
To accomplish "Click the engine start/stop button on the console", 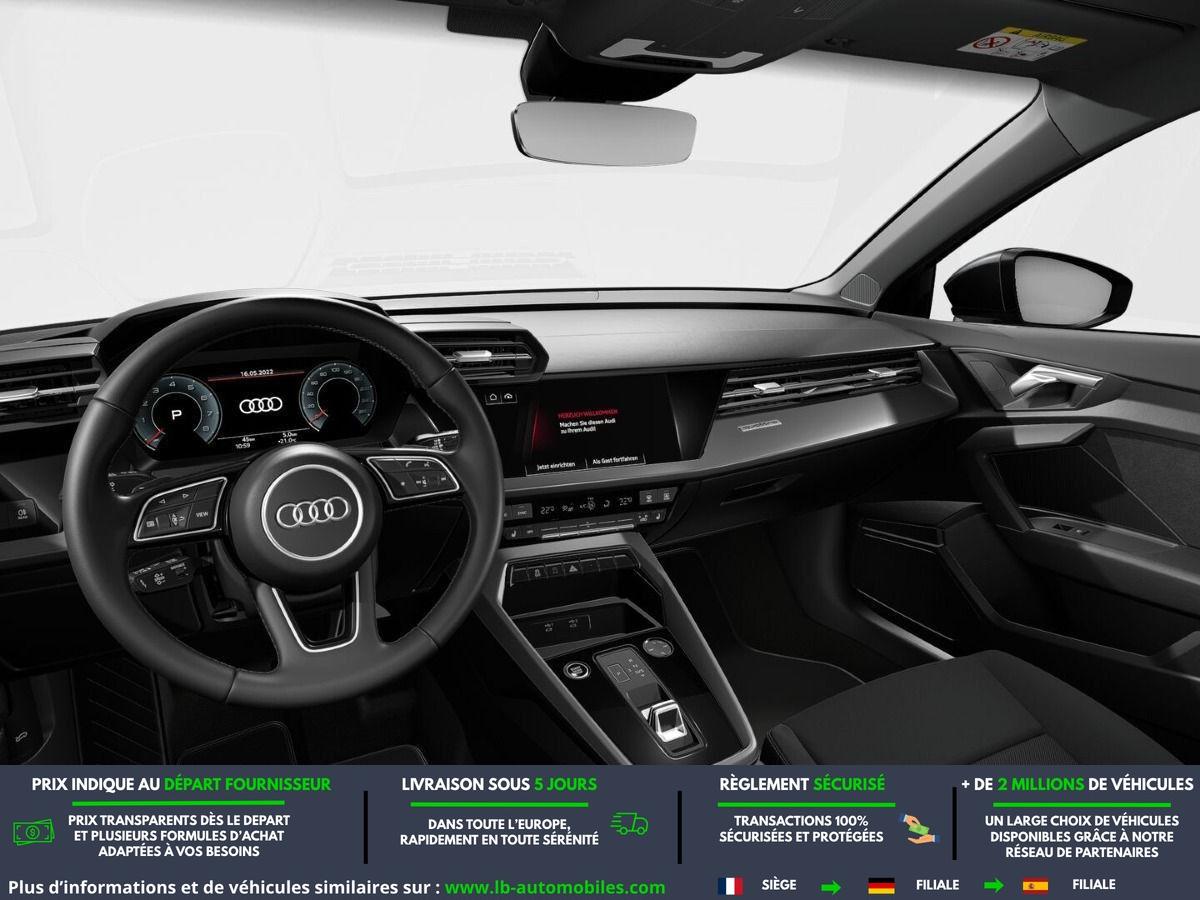I will pos(575,670).
